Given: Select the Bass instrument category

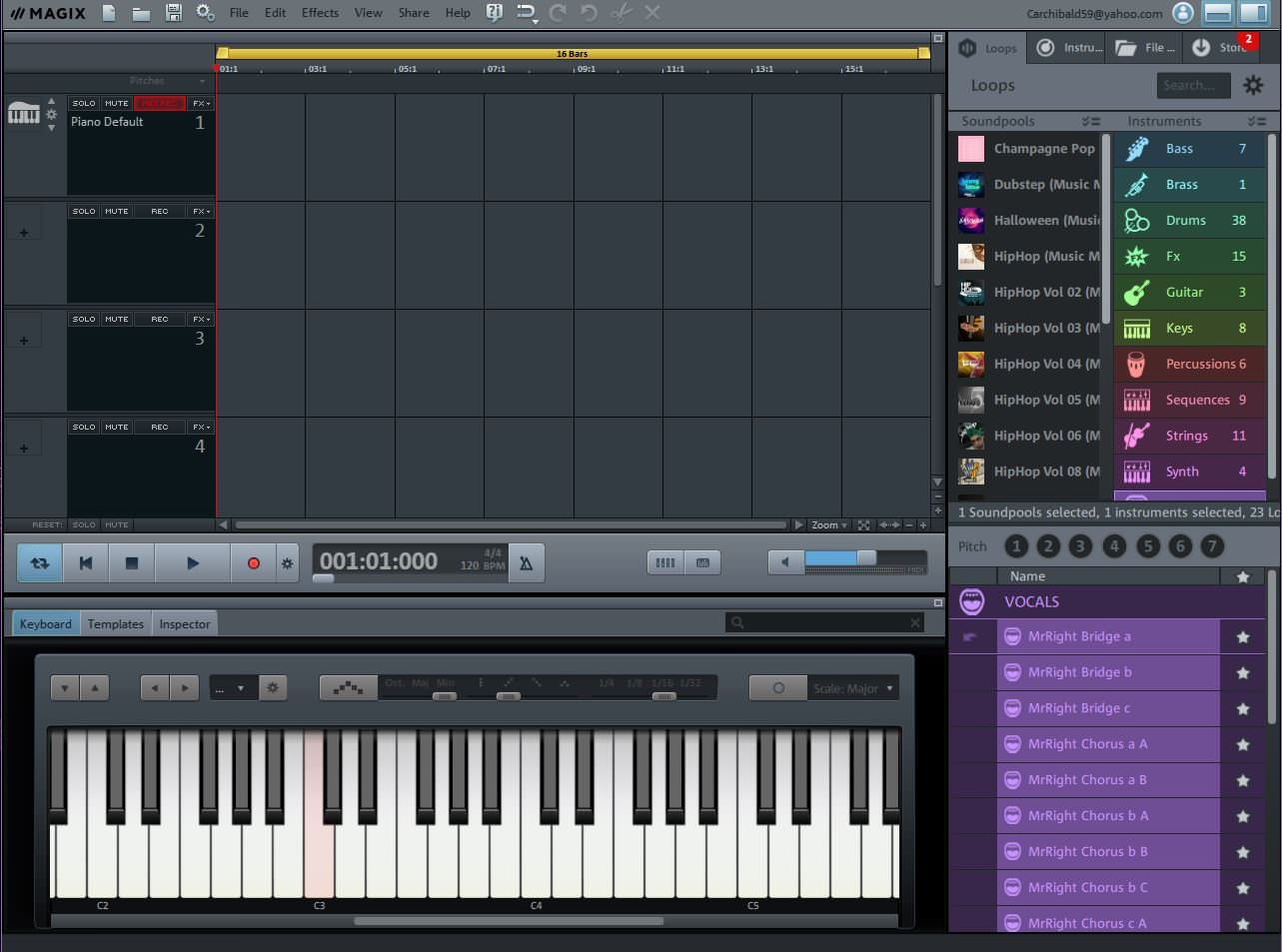Looking at the screenshot, I should click(1189, 149).
